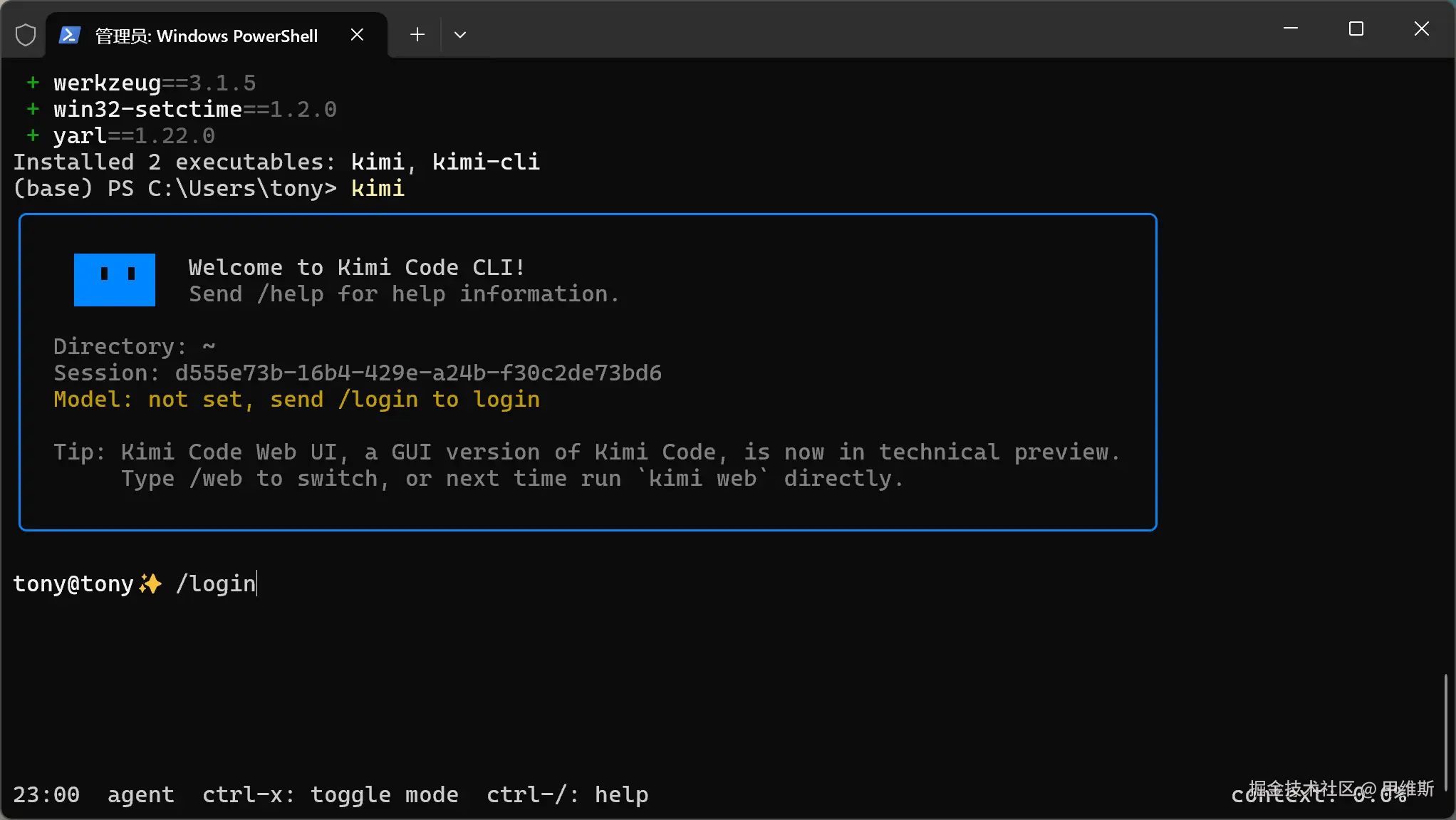Close the Windows PowerShell tab

click(357, 35)
